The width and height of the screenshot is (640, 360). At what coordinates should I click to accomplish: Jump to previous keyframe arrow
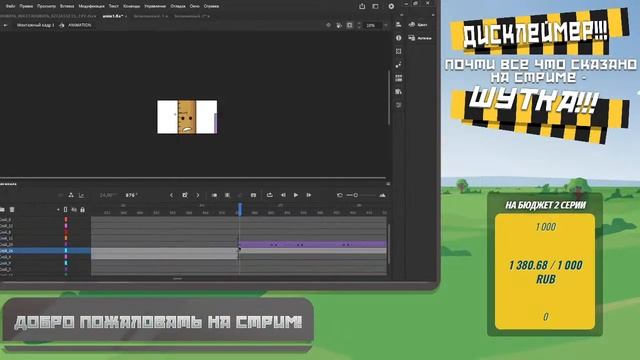171,196
